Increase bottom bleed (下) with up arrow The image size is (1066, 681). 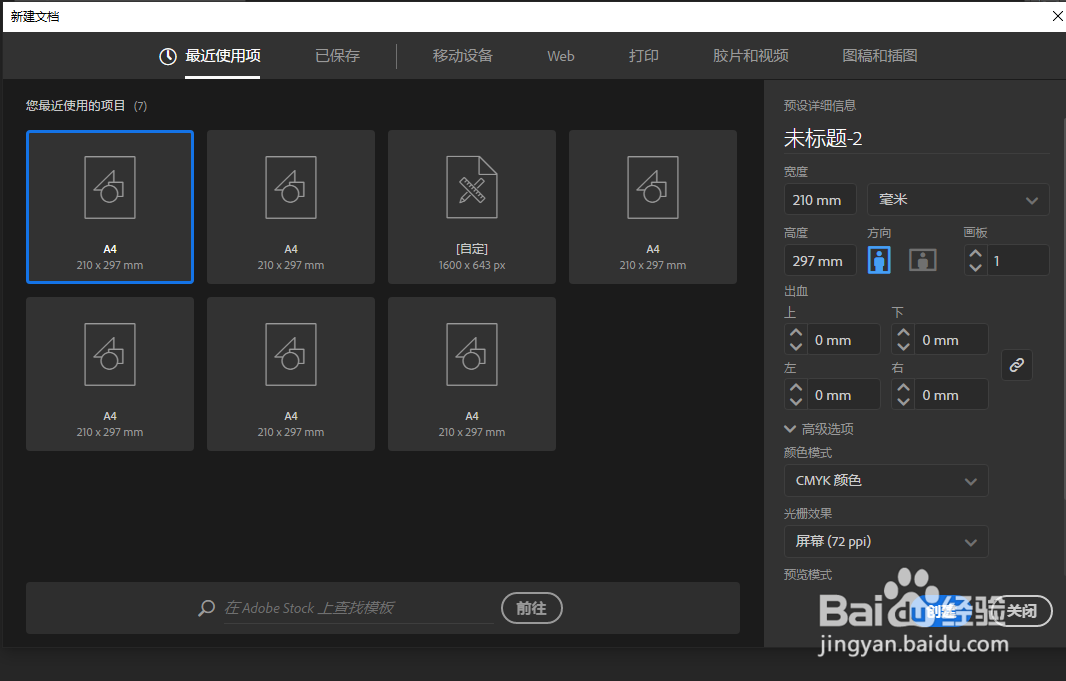click(904, 333)
